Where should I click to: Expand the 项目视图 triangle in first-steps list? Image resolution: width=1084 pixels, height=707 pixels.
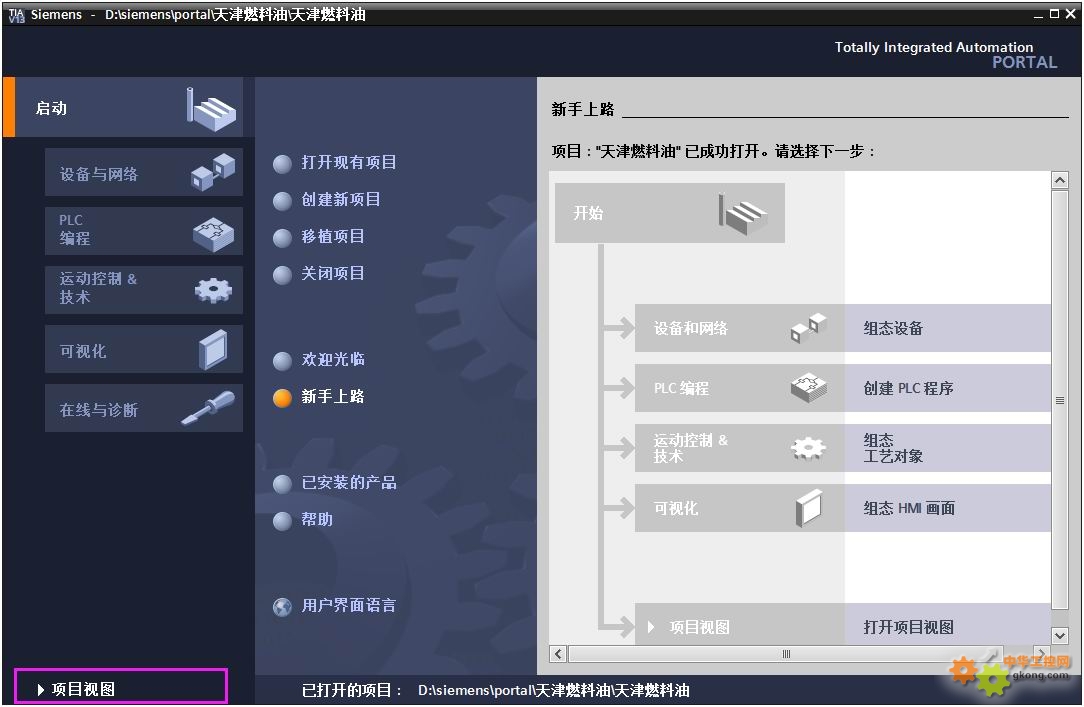coord(651,627)
